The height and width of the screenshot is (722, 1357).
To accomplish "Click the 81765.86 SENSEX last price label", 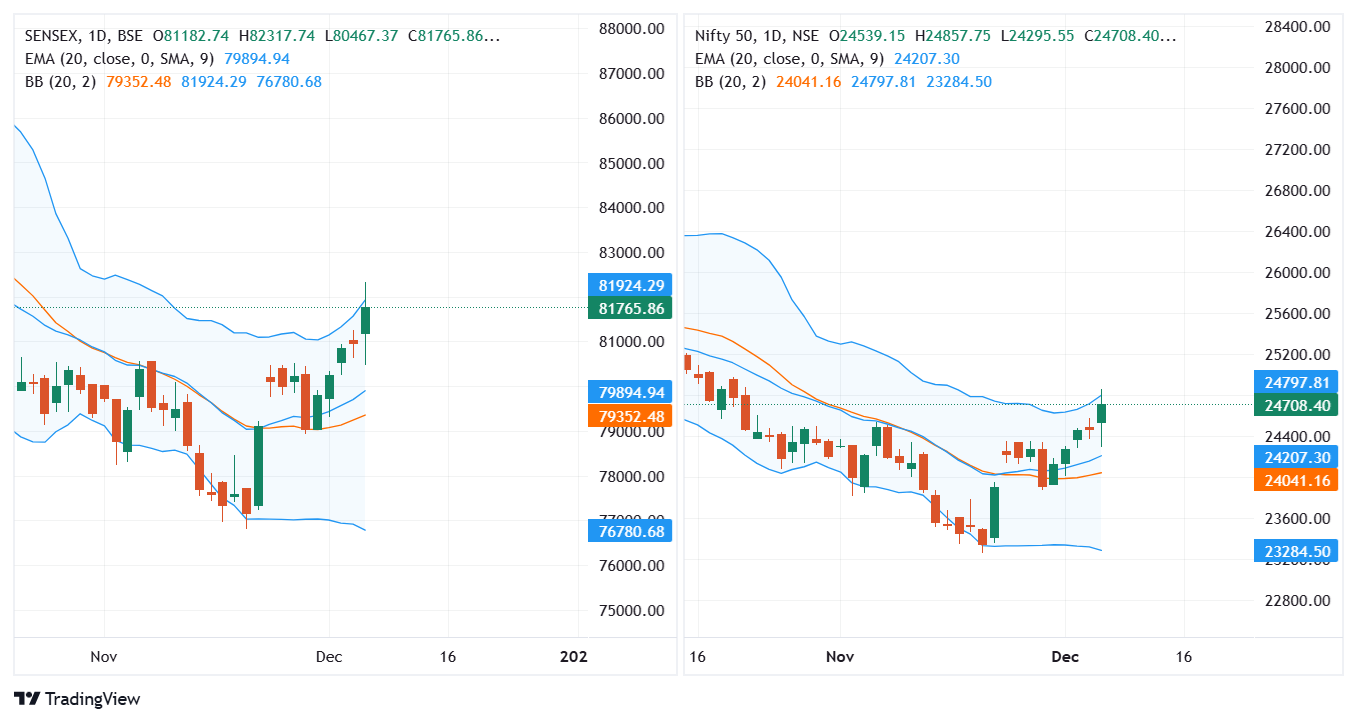I will tap(630, 309).
